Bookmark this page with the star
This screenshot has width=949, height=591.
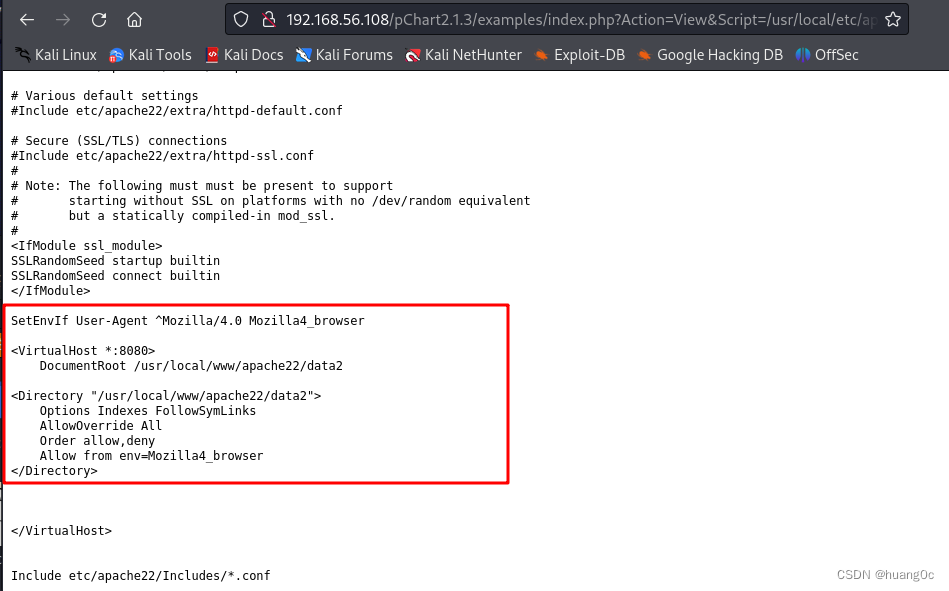tap(893, 20)
